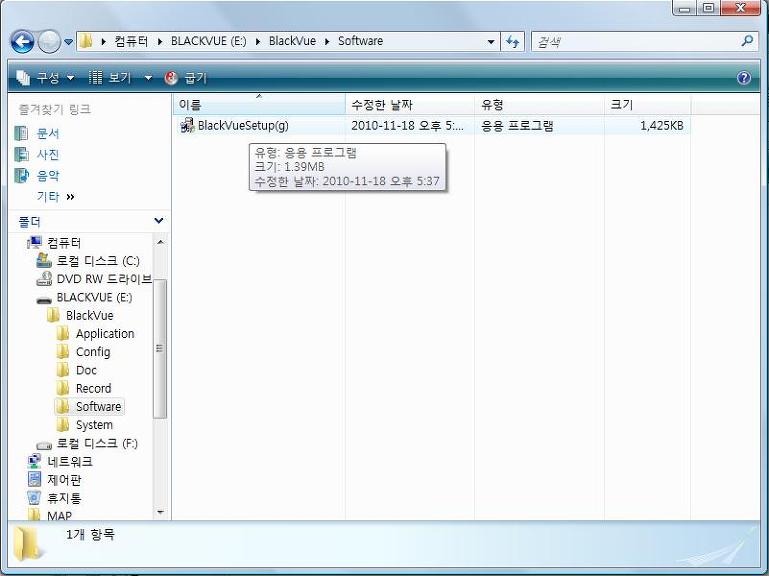The height and width of the screenshot is (576, 769).
Task: Click the 보기 views button
Action: (111, 78)
